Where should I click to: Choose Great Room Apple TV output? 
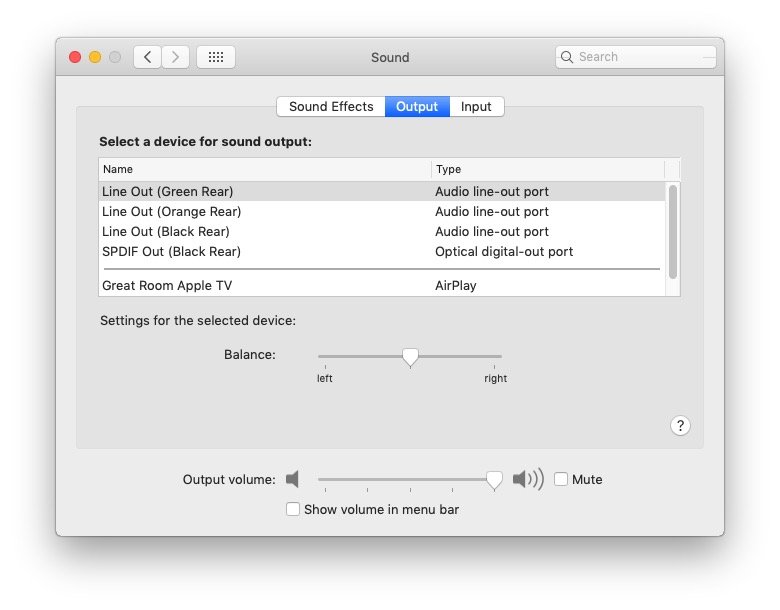click(x=382, y=286)
